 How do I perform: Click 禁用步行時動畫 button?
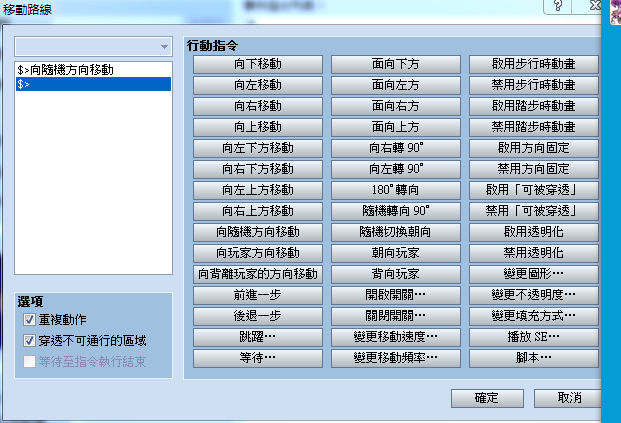[x=533, y=85]
